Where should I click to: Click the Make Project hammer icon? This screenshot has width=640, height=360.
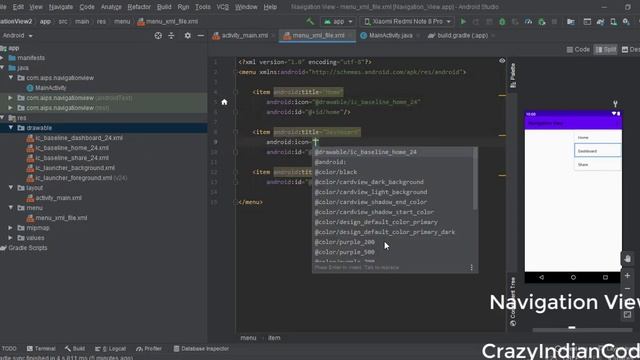coord(310,22)
